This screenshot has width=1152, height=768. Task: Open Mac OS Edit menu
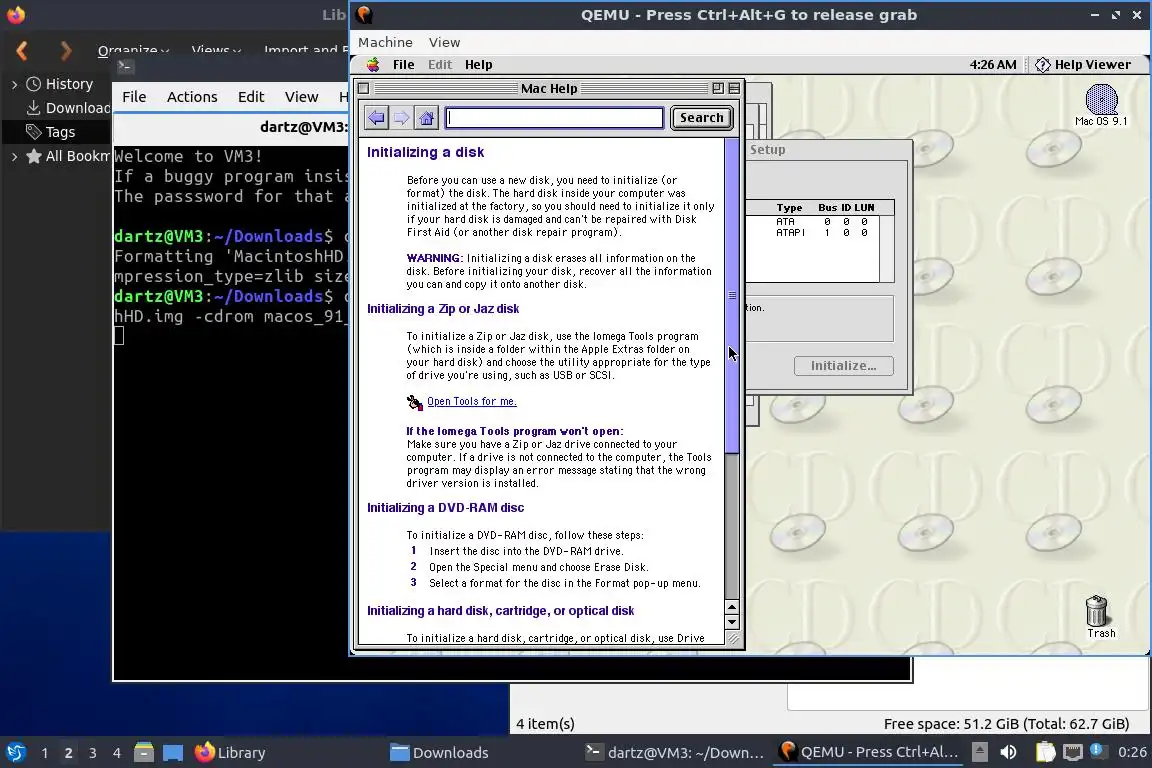439,65
